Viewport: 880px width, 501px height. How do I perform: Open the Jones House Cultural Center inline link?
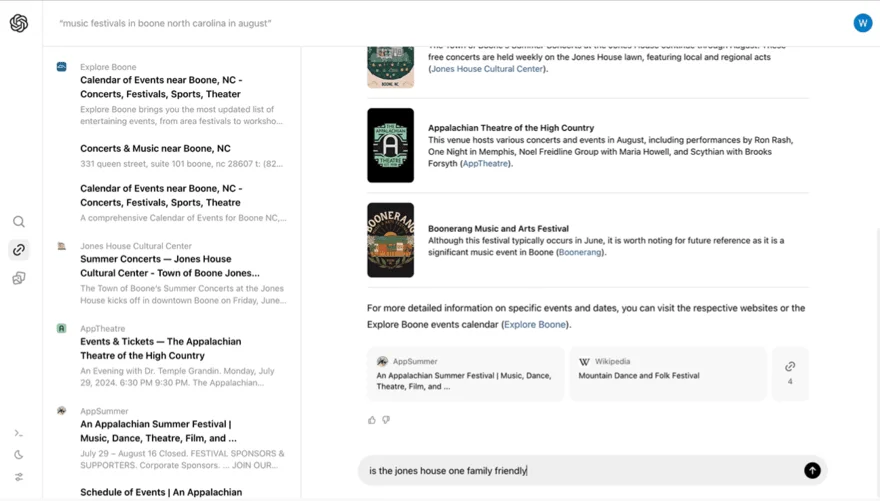487,68
